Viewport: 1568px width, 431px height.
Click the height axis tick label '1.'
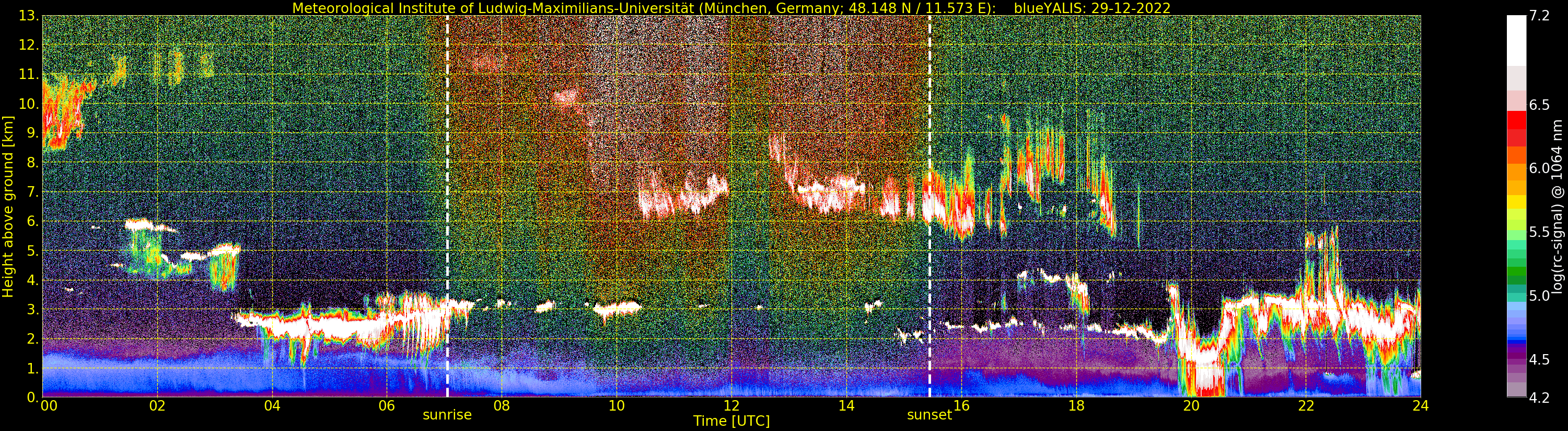tap(32, 368)
